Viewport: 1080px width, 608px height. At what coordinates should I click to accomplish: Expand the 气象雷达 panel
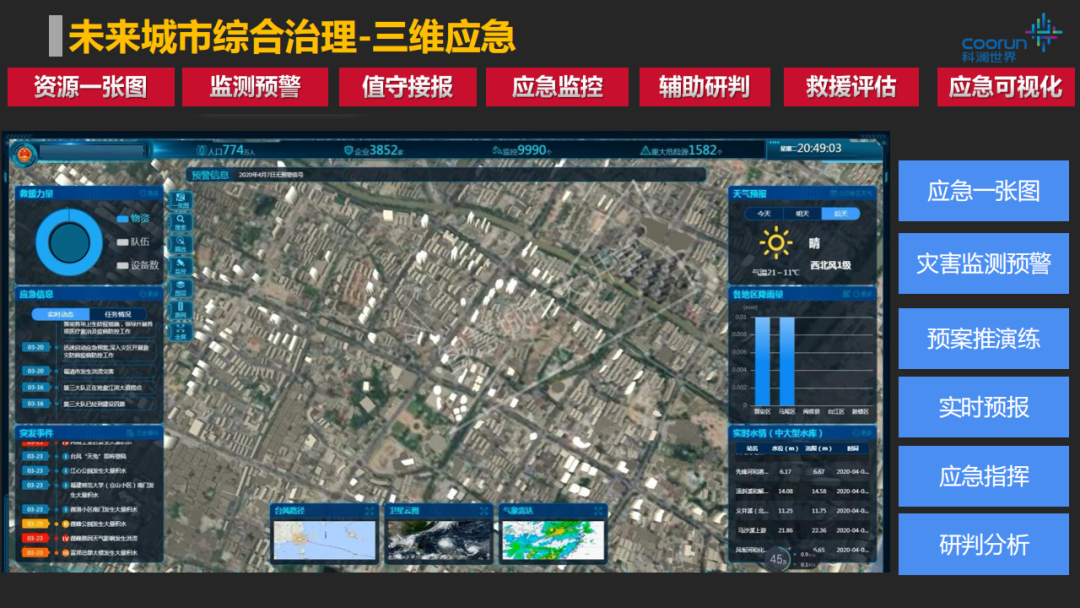(598, 511)
